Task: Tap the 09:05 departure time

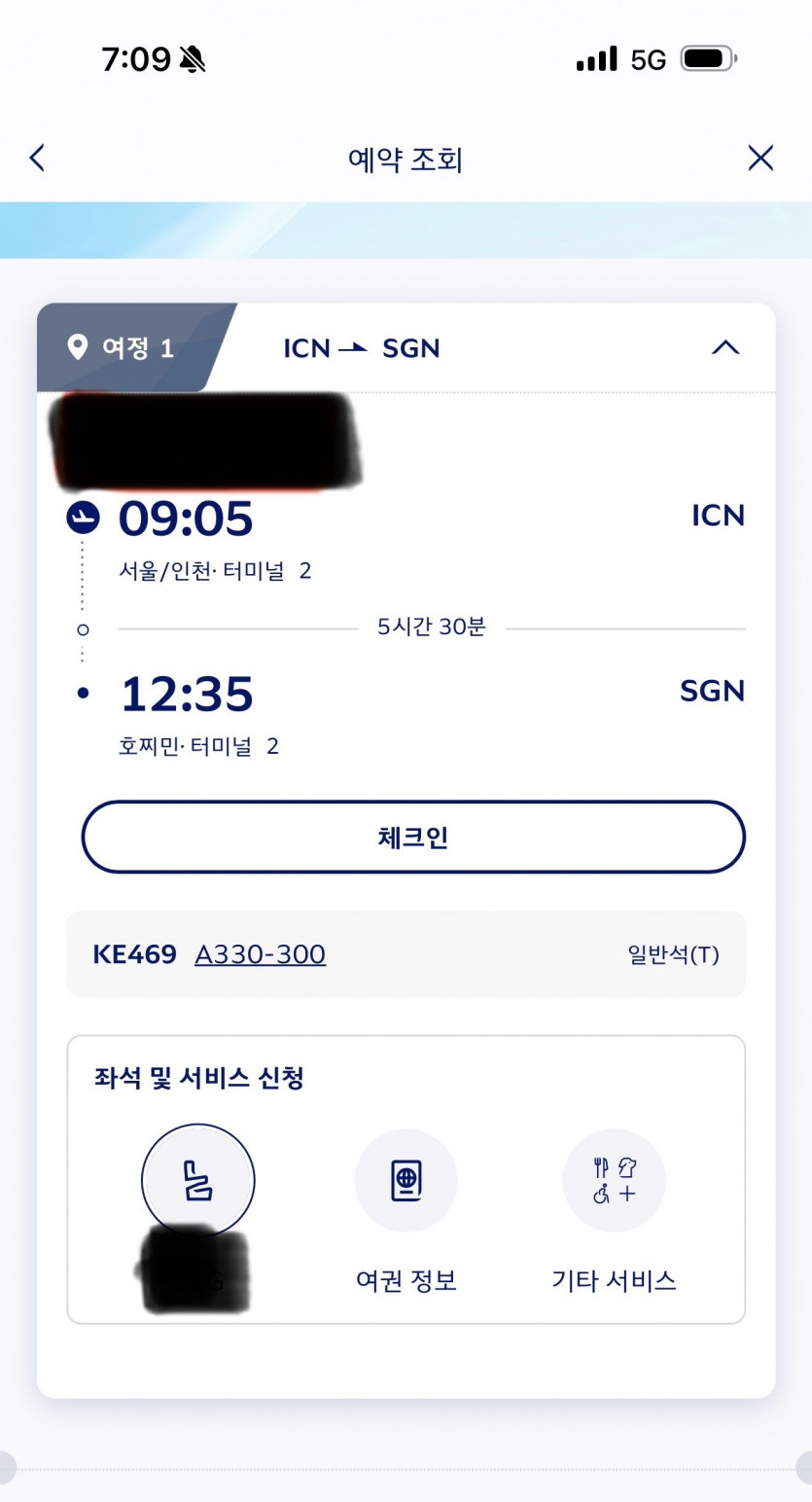Action: pyautogui.click(x=186, y=519)
